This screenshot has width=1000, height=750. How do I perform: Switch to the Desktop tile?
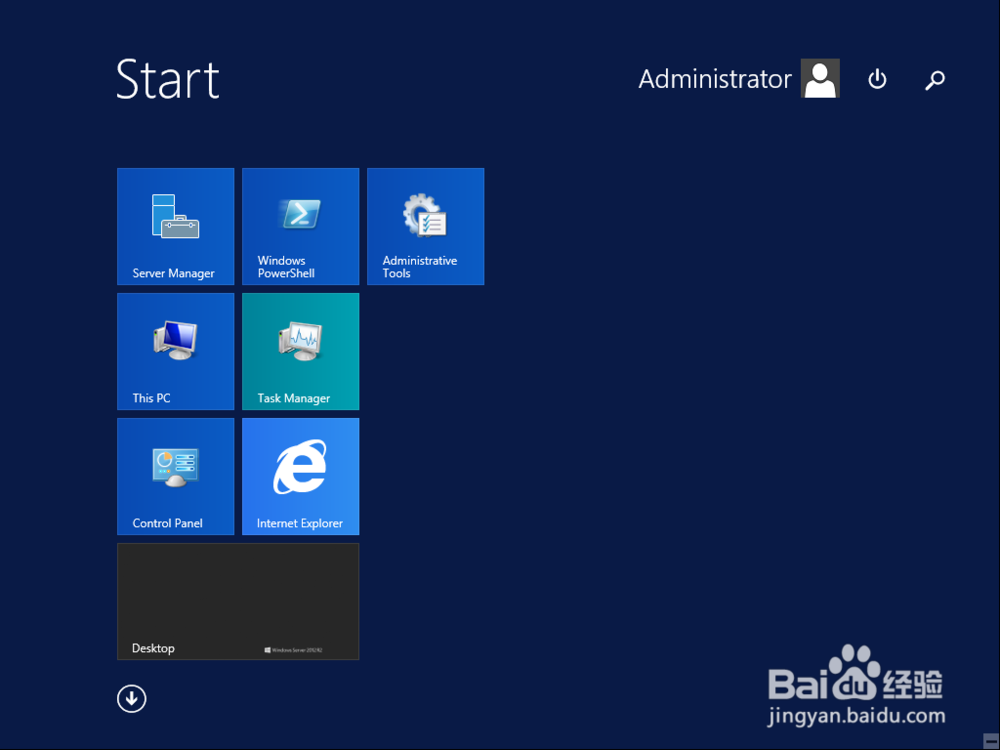click(x=238, y=601)
